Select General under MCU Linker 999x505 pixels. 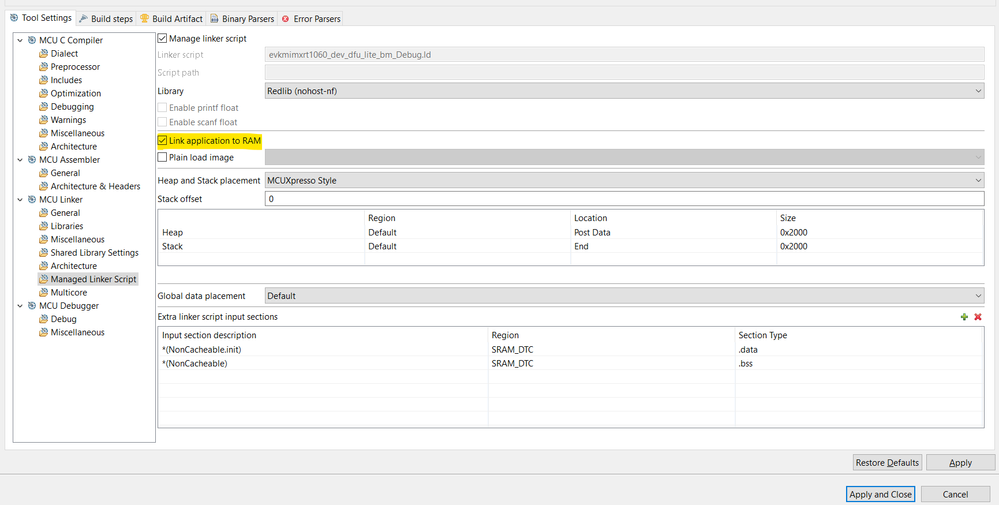coord(65,213)
